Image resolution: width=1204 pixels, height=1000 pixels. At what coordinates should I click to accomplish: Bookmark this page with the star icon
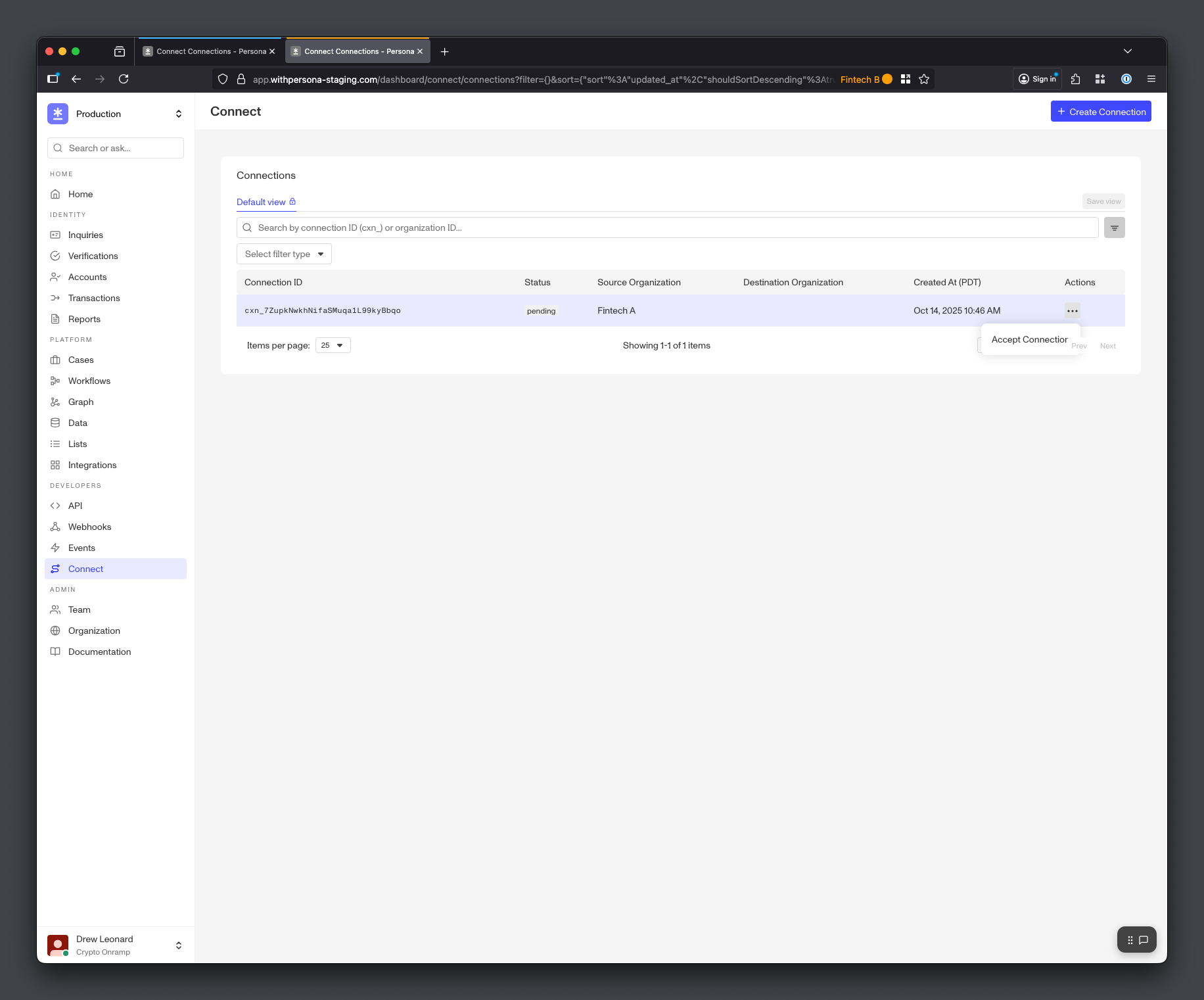click(x=924, y=80)
